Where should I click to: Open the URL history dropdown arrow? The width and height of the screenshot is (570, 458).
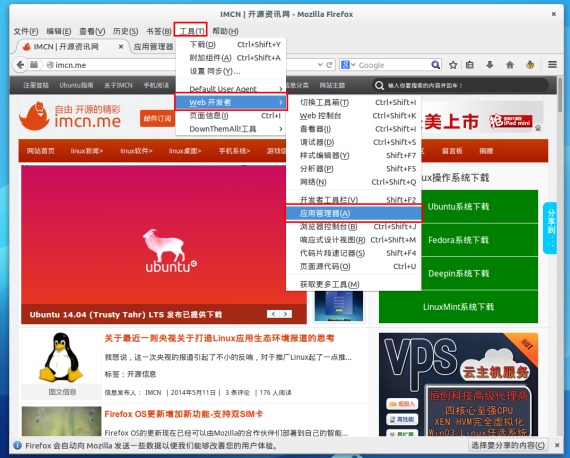coord(320,65)
